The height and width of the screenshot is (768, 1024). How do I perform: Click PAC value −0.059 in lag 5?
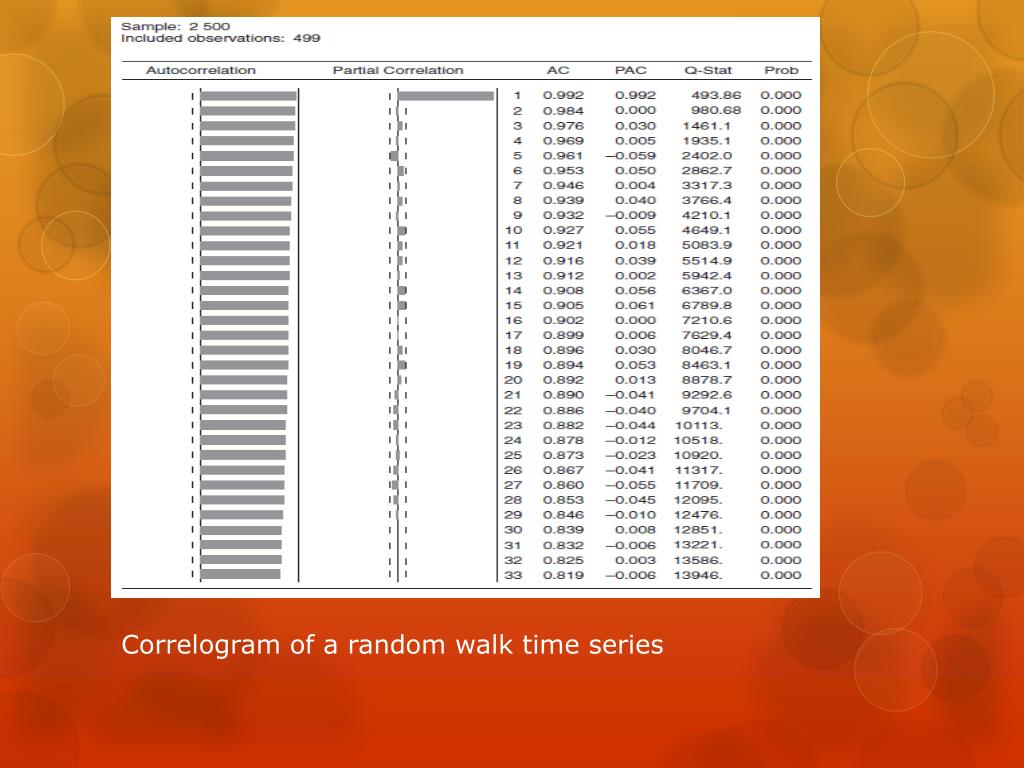(630, 155)
